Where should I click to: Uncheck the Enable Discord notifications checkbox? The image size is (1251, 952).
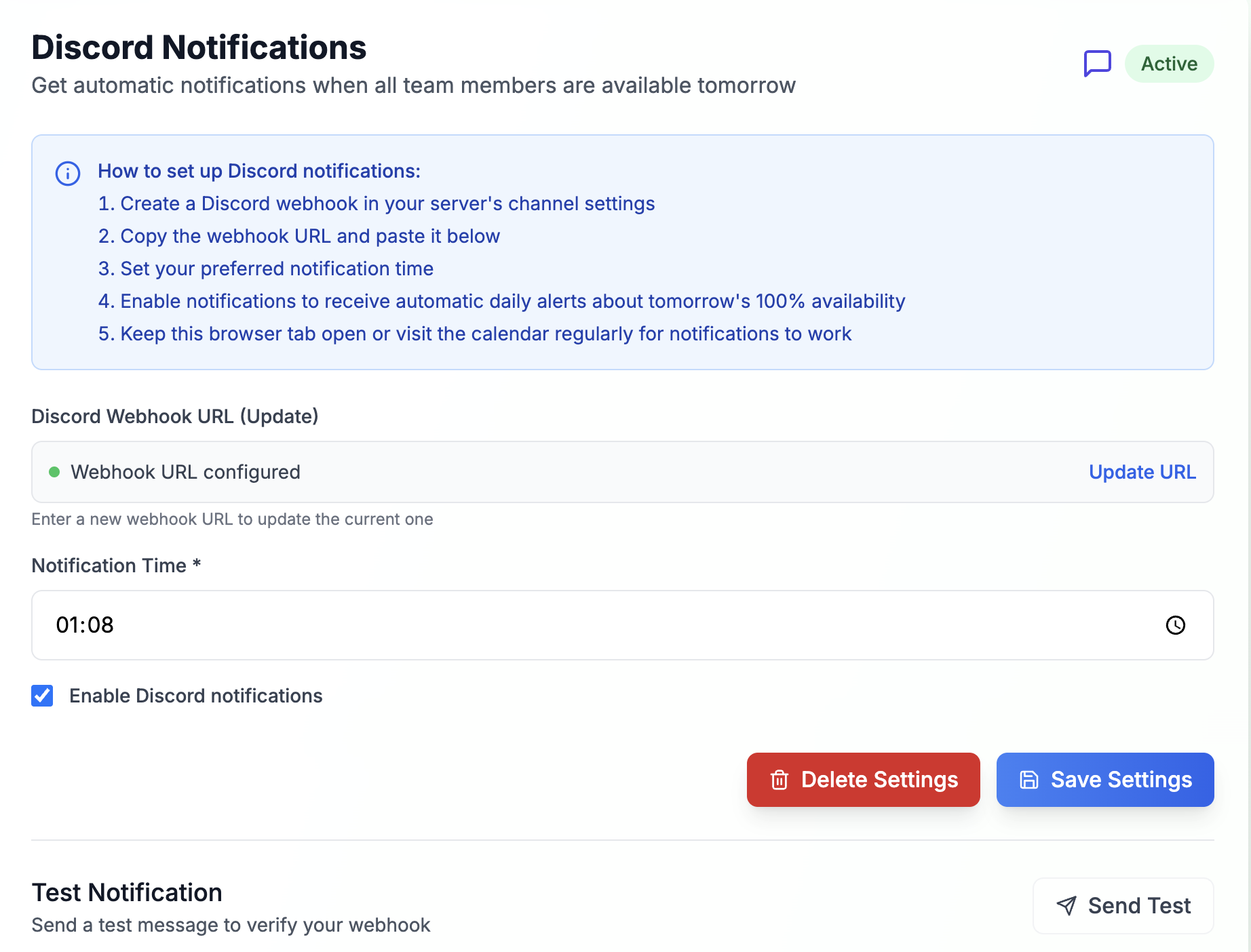[x=42, y=696]
